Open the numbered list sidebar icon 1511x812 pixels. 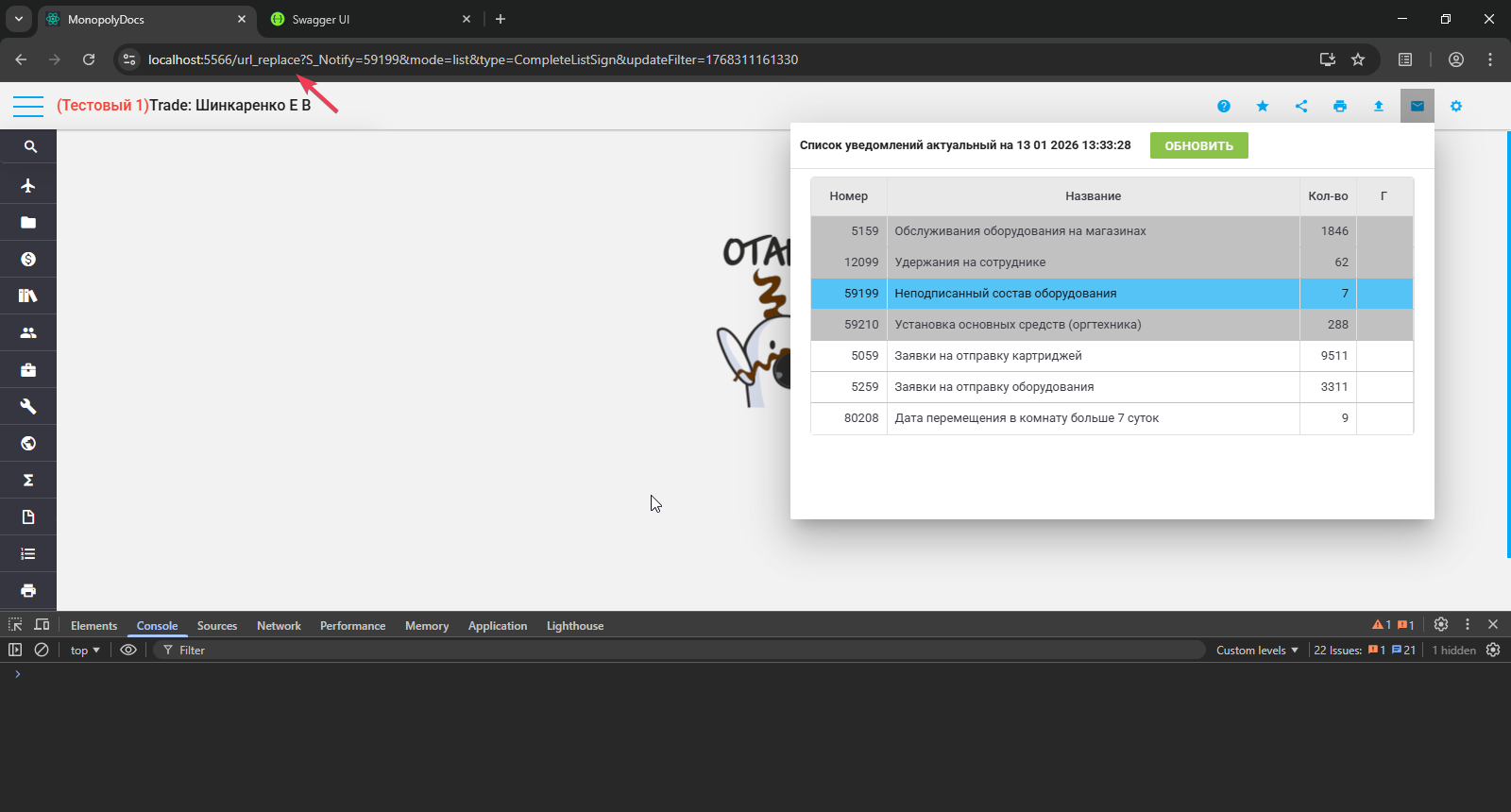click(28, 553)
